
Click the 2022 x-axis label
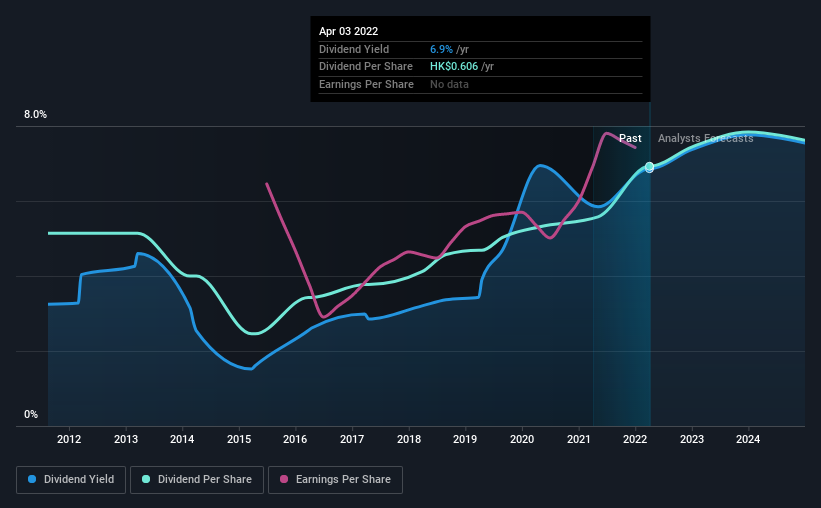(635, 439)
